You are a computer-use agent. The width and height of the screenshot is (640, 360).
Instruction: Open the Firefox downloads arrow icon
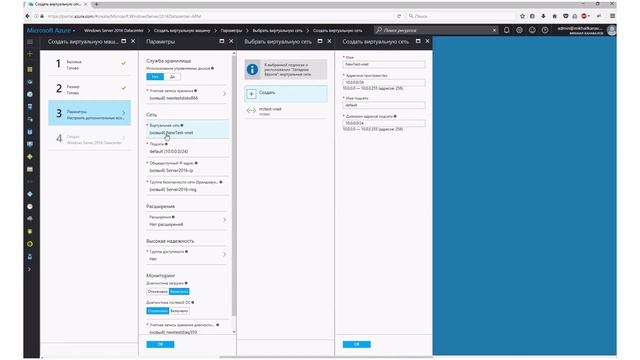tap(543, 16)
